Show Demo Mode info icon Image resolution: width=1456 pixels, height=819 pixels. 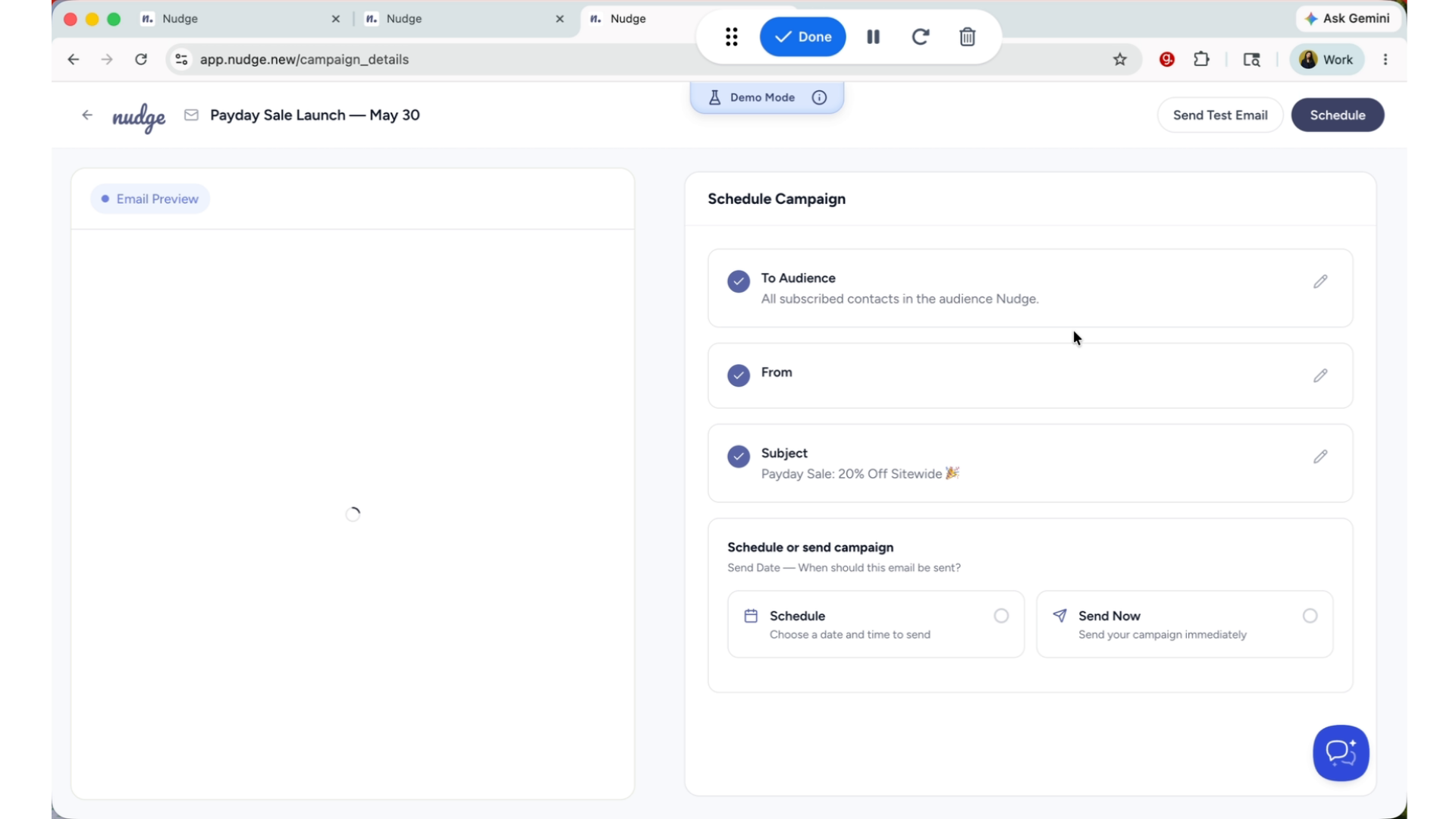[x=819, y=98]
